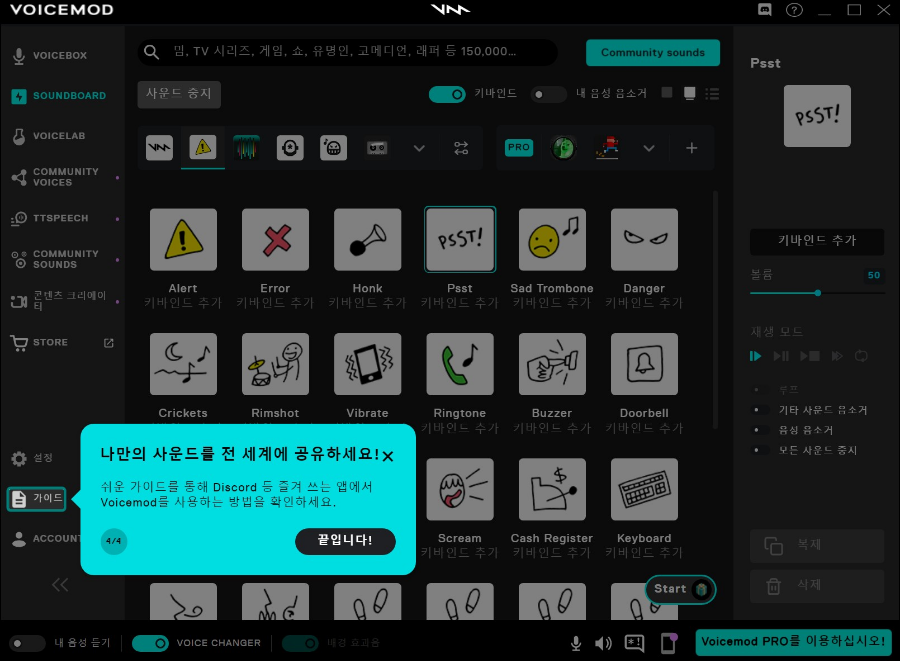Play the Vibrate sound tile

[367, 364]
